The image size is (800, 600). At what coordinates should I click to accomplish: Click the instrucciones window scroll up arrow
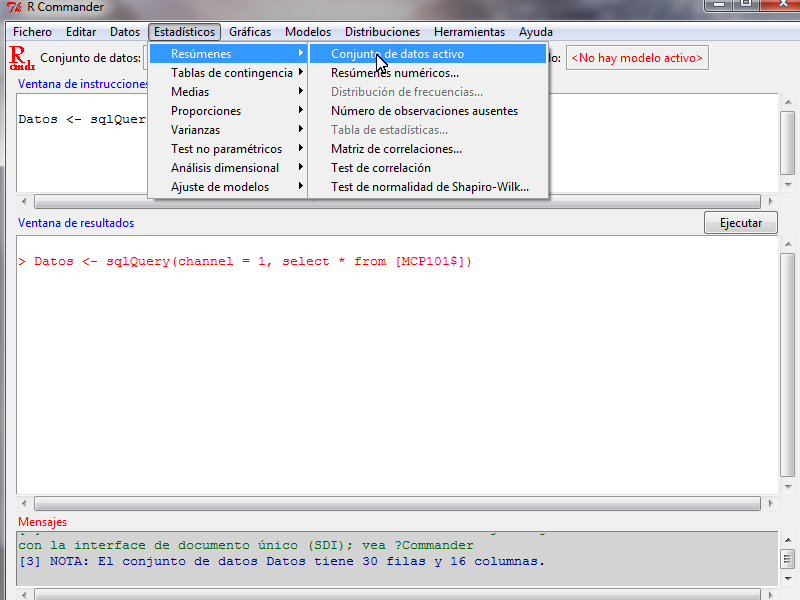pos(788,102)
